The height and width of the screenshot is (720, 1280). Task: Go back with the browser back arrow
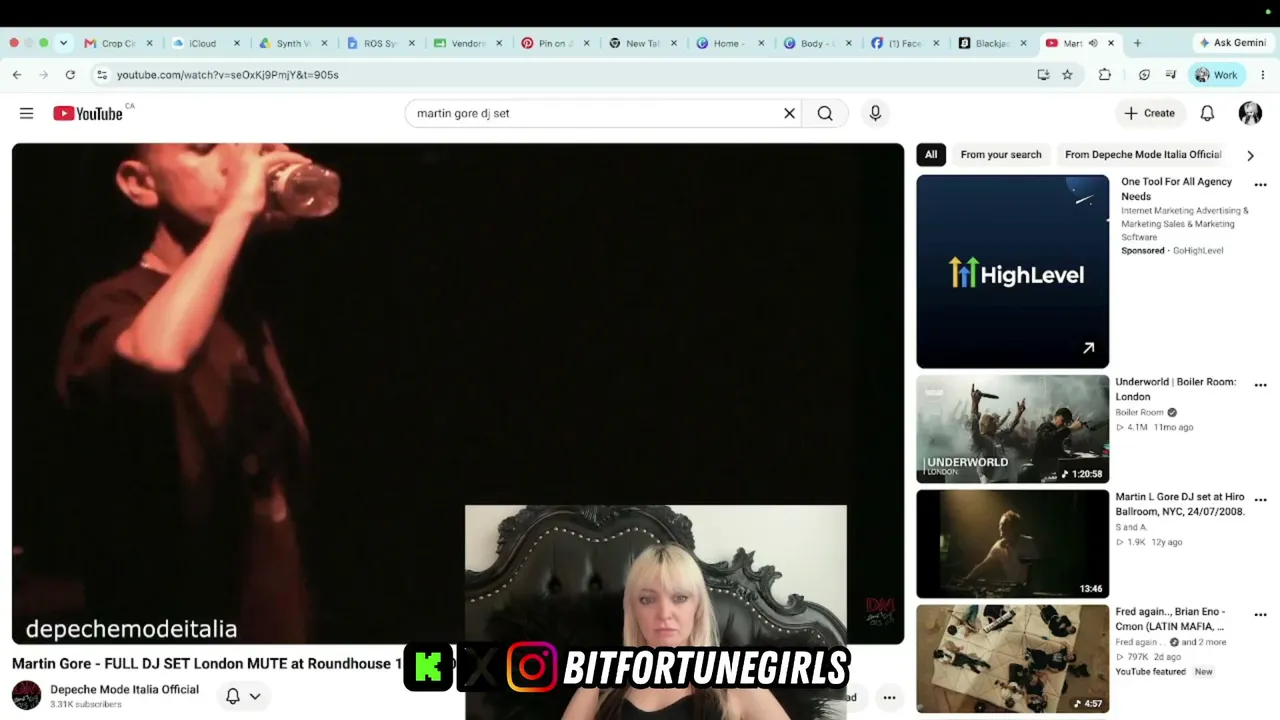[17, 75]
